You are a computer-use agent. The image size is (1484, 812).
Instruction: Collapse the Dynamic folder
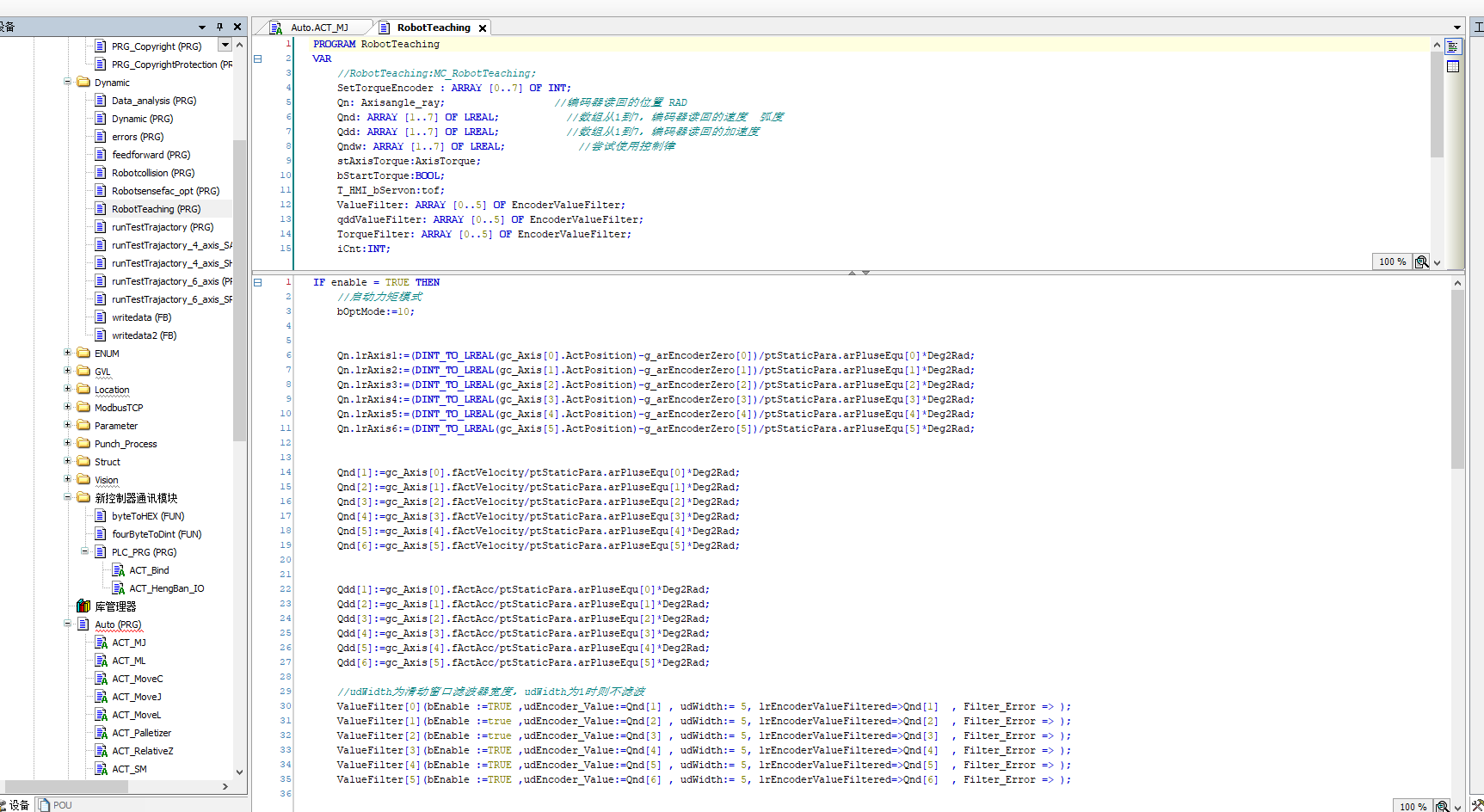tap(67, 83)
